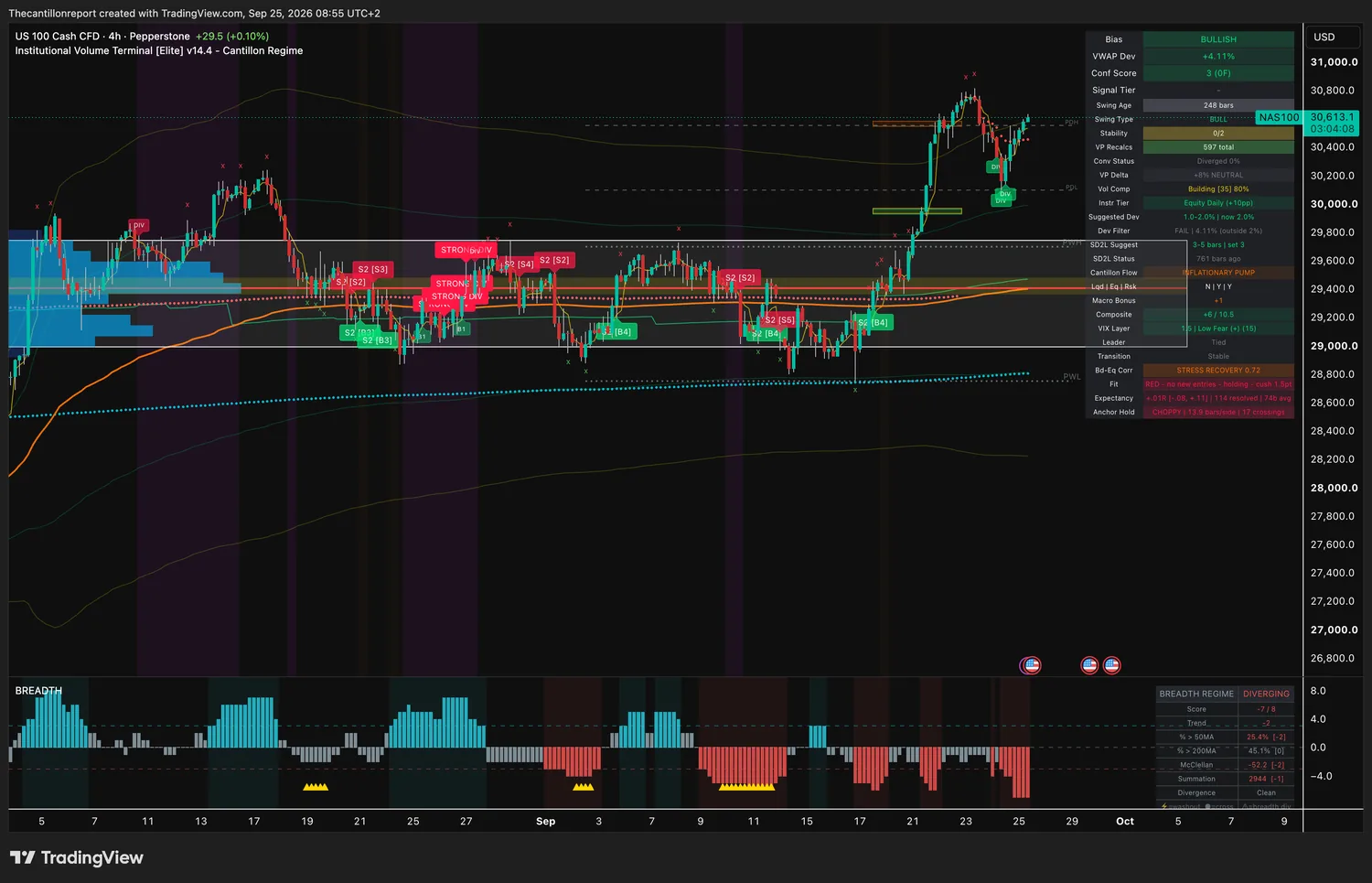Click the +4.11% VWAP Dev value
The width and height of the screenshot is (1372, 883).
1218,57
